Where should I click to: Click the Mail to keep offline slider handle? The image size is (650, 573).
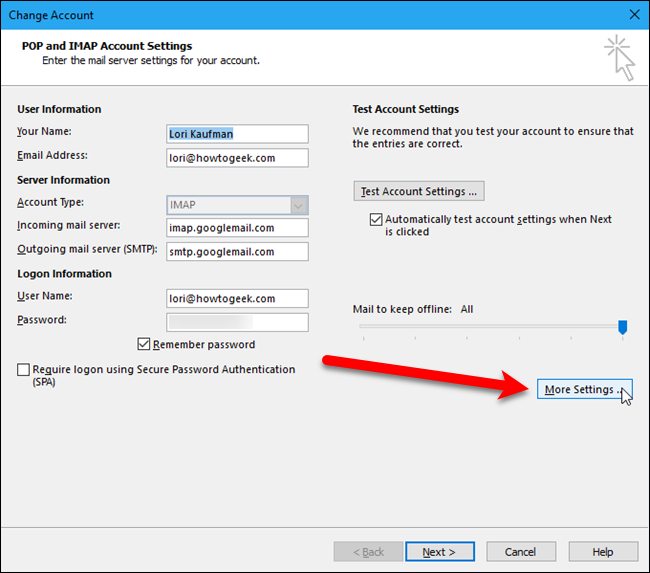tap(622, 327)
